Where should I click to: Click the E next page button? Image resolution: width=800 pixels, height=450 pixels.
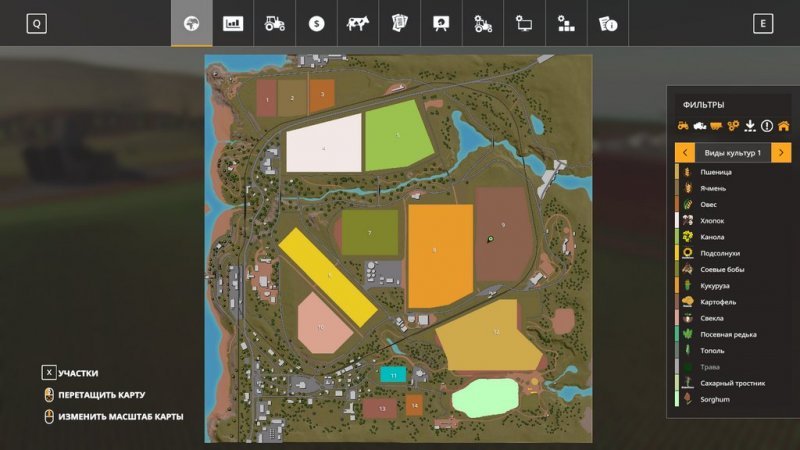tap(763, 23)
